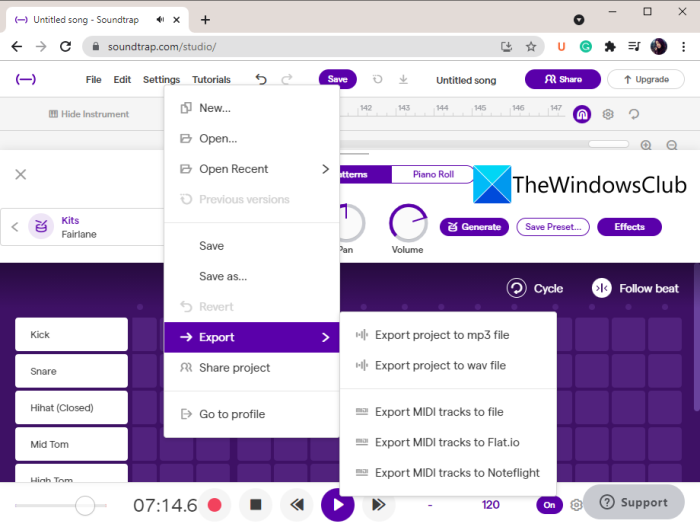
Task: Toggle the Cycle option
Action: coord(535,289)
